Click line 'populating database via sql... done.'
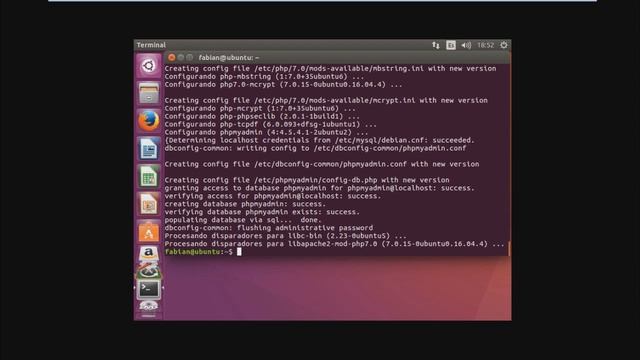This screenshot has width=640, height=360. click(243, 220)
